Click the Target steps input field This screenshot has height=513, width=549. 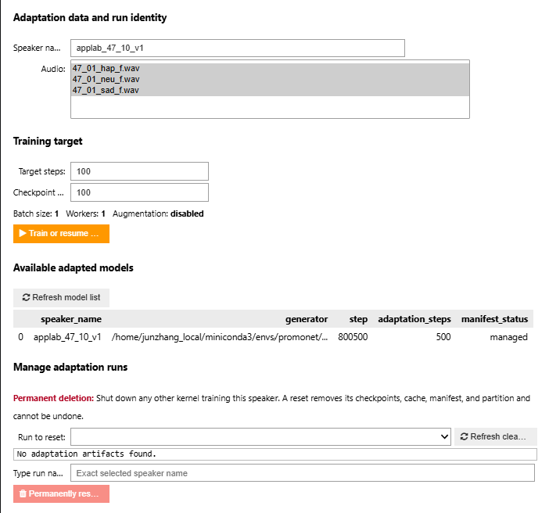point(139,171)
